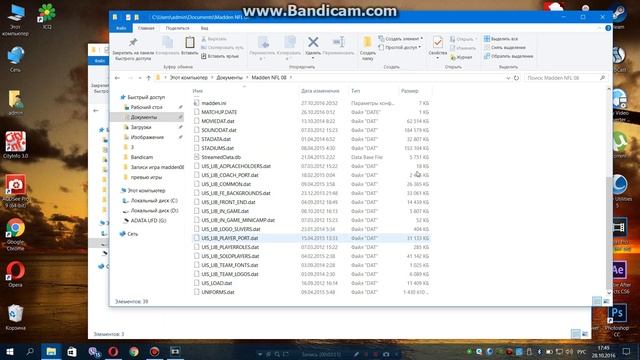Click Выделить все (Select all)
Viewport: 640px width, 360px height.
501,39
